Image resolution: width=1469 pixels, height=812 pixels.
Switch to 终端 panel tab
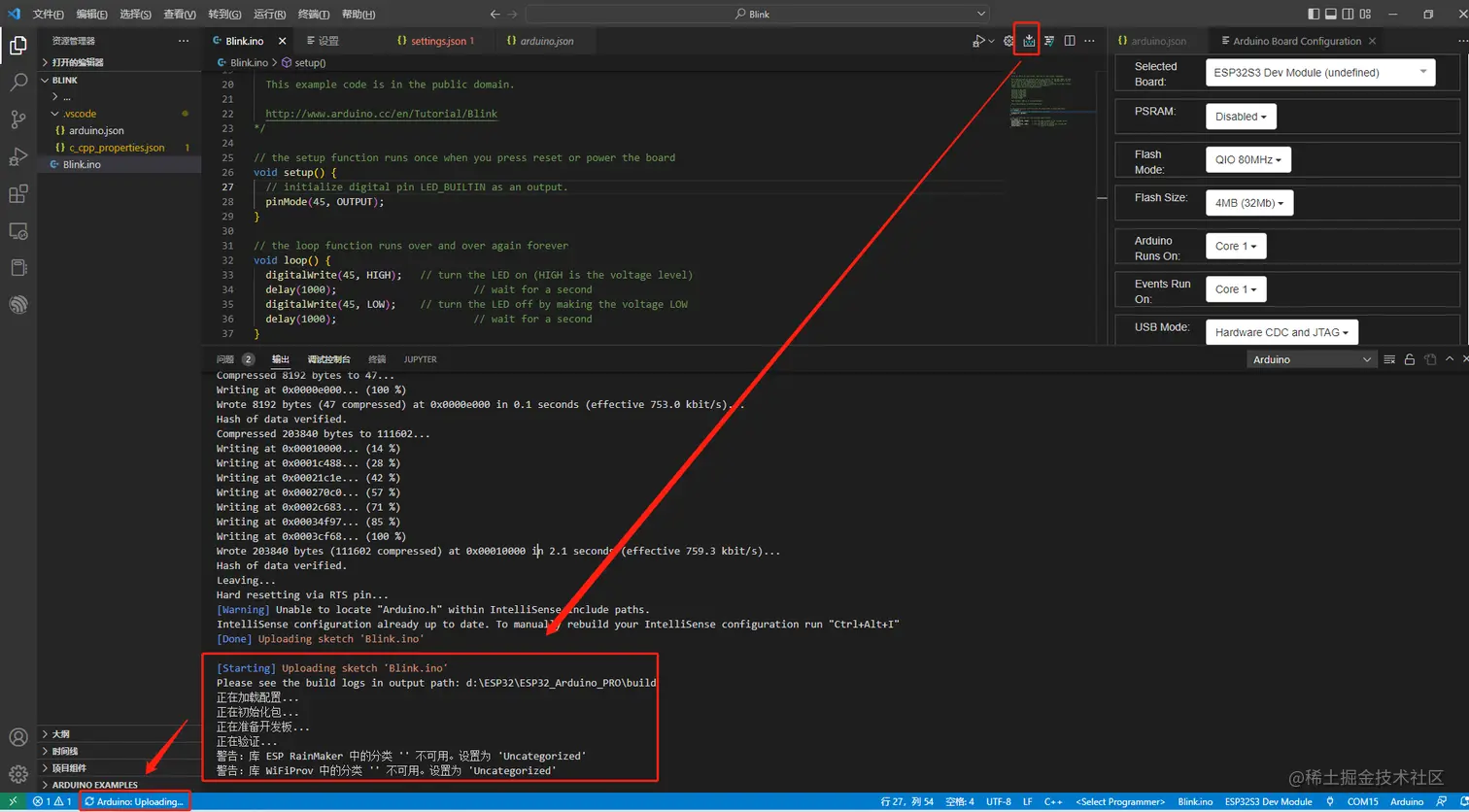point(377,359)
